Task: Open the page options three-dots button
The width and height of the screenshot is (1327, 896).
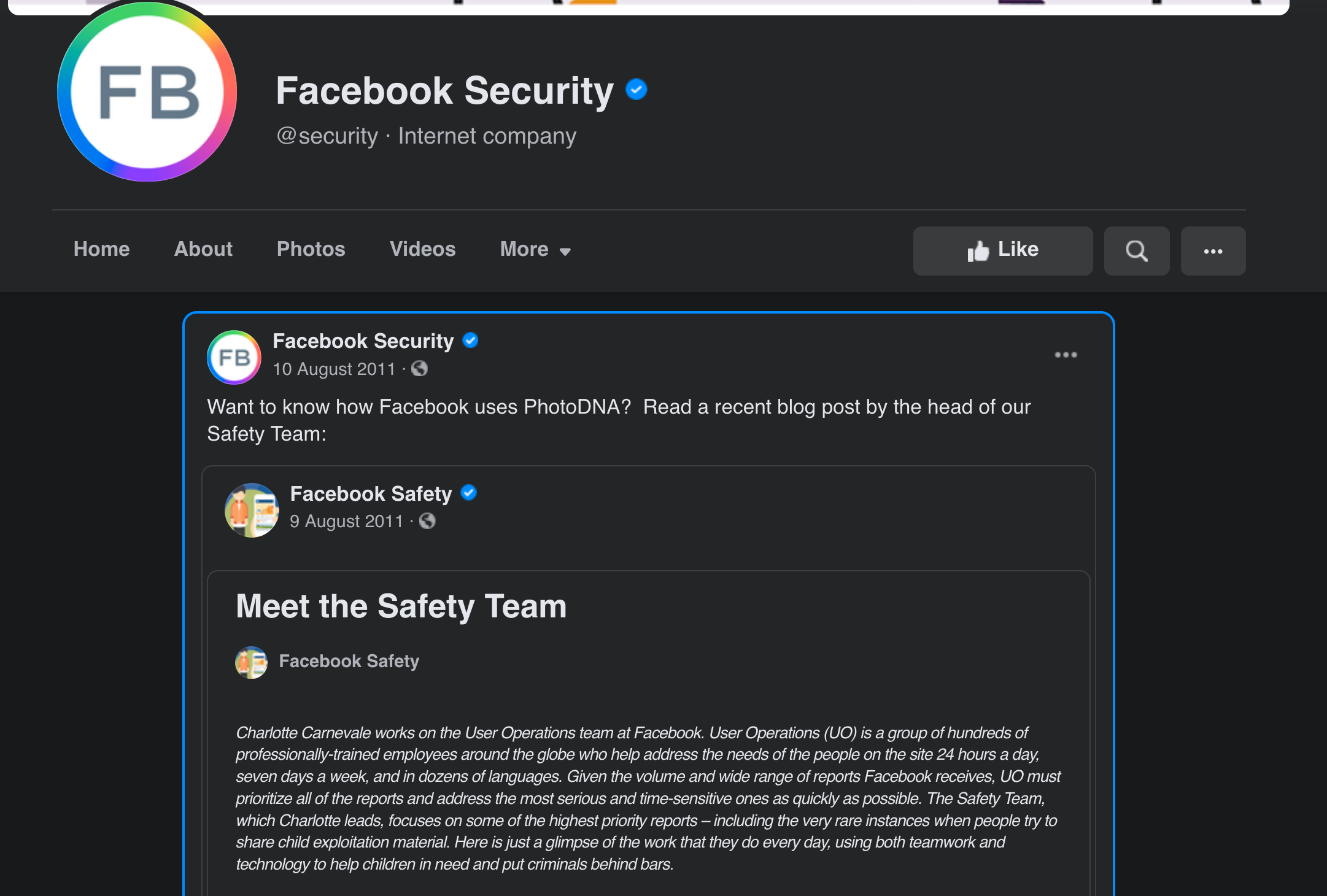Action: 1213,250
